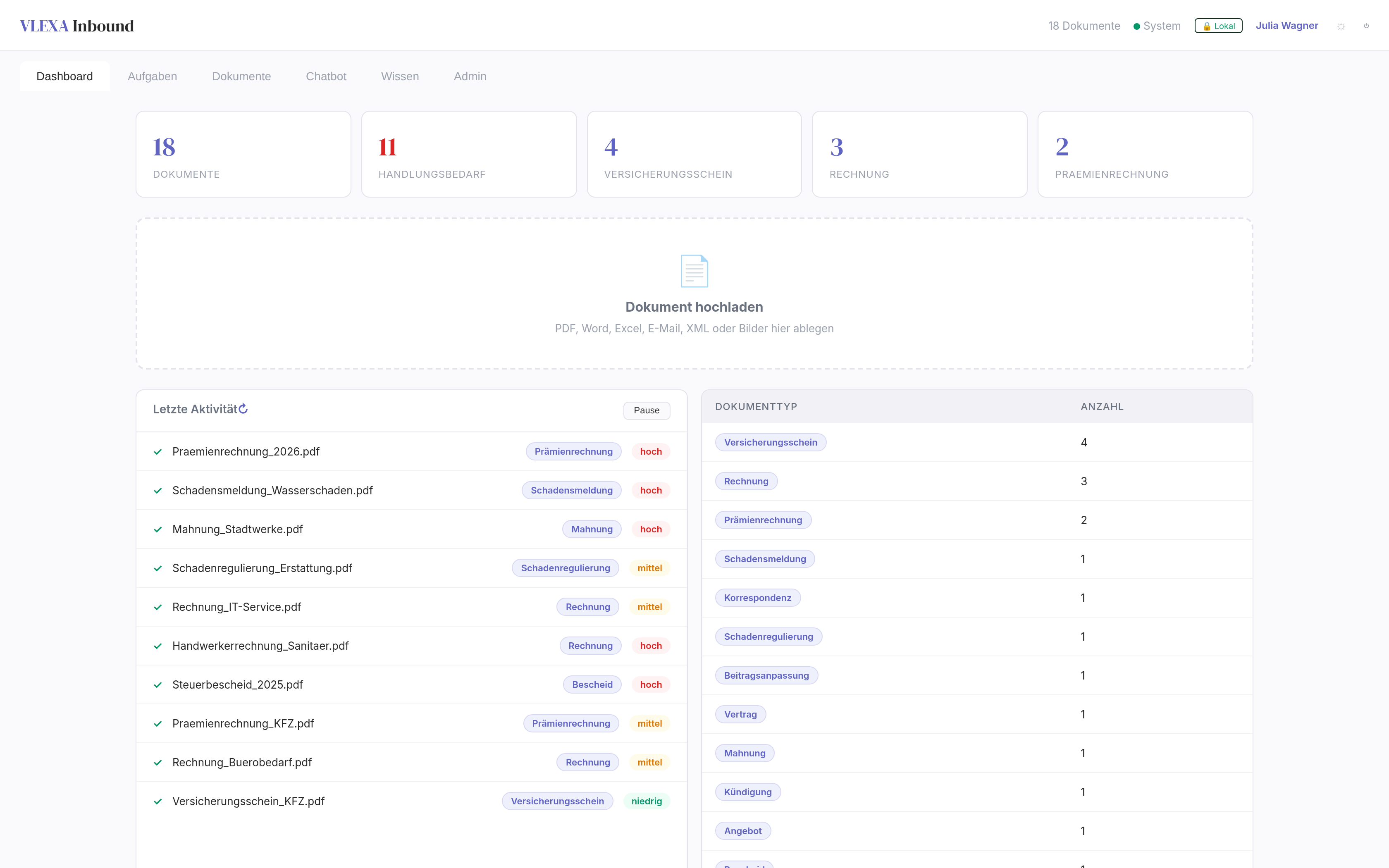Open Rechnung_Buerobedarf.pdf file name
The width and height of the screenshot is (1389, 868).
tap(242, 762)
